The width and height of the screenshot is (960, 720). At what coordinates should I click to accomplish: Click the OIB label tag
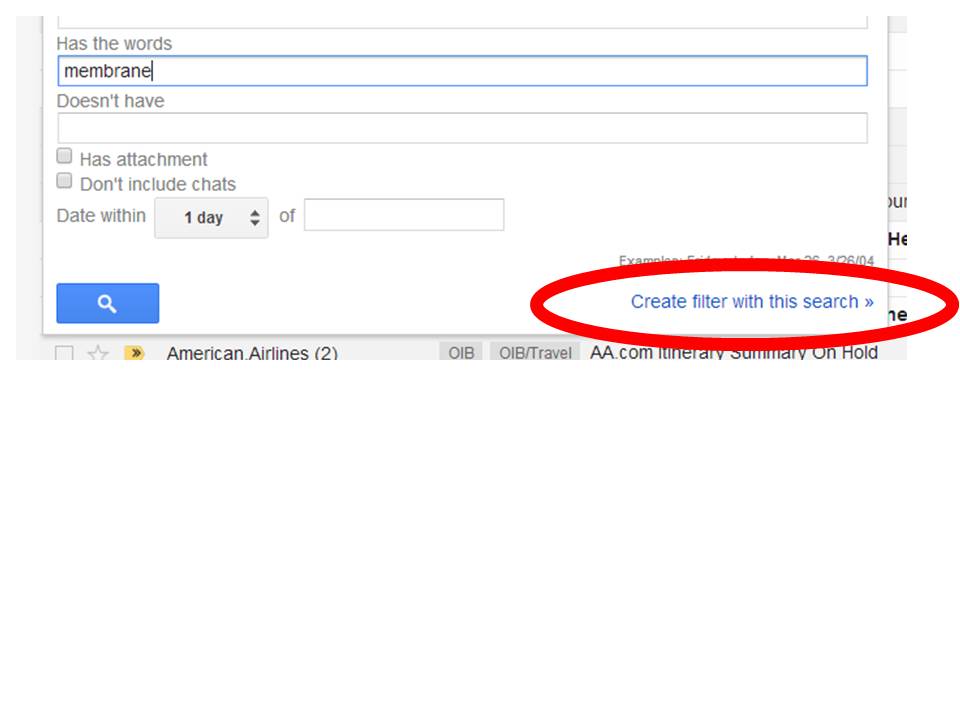pyautogui.click(x=461, y=353)
